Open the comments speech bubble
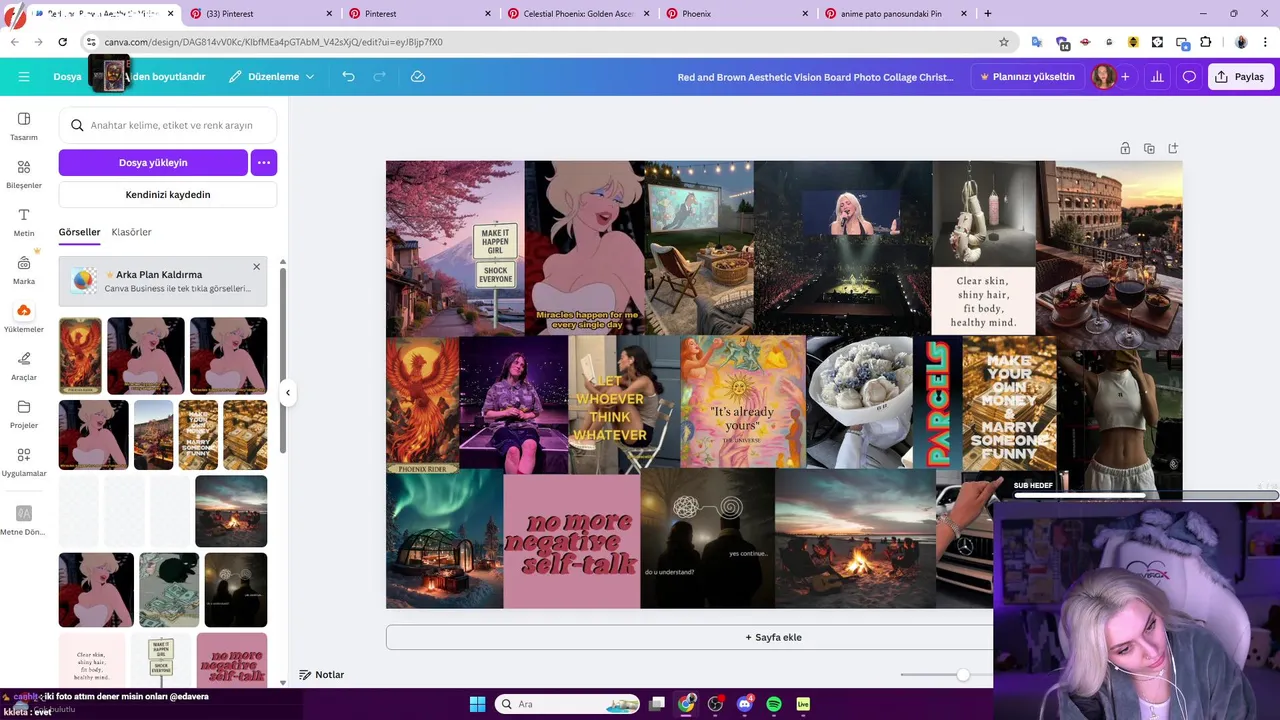Viewport: 1280px width, 720px height. coord(1189,77)
